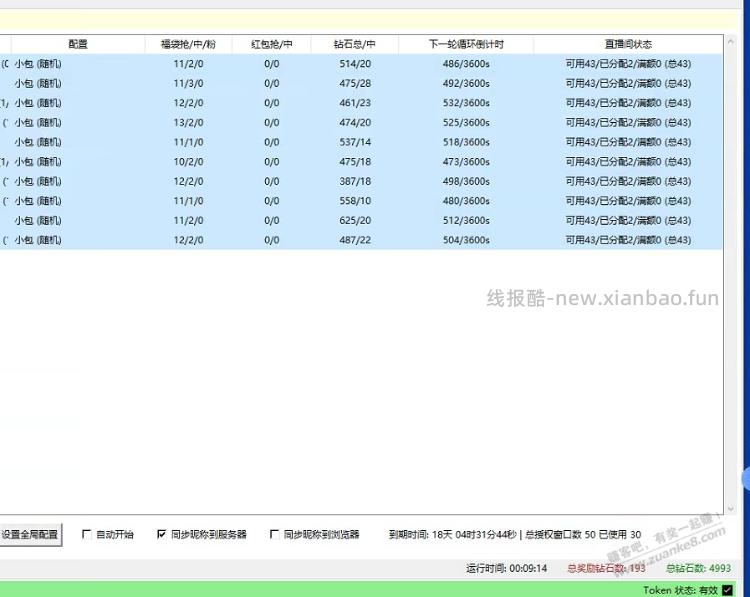Select the 红包抢/中 column header
The image size is (750, 597).
pos(271,44)
